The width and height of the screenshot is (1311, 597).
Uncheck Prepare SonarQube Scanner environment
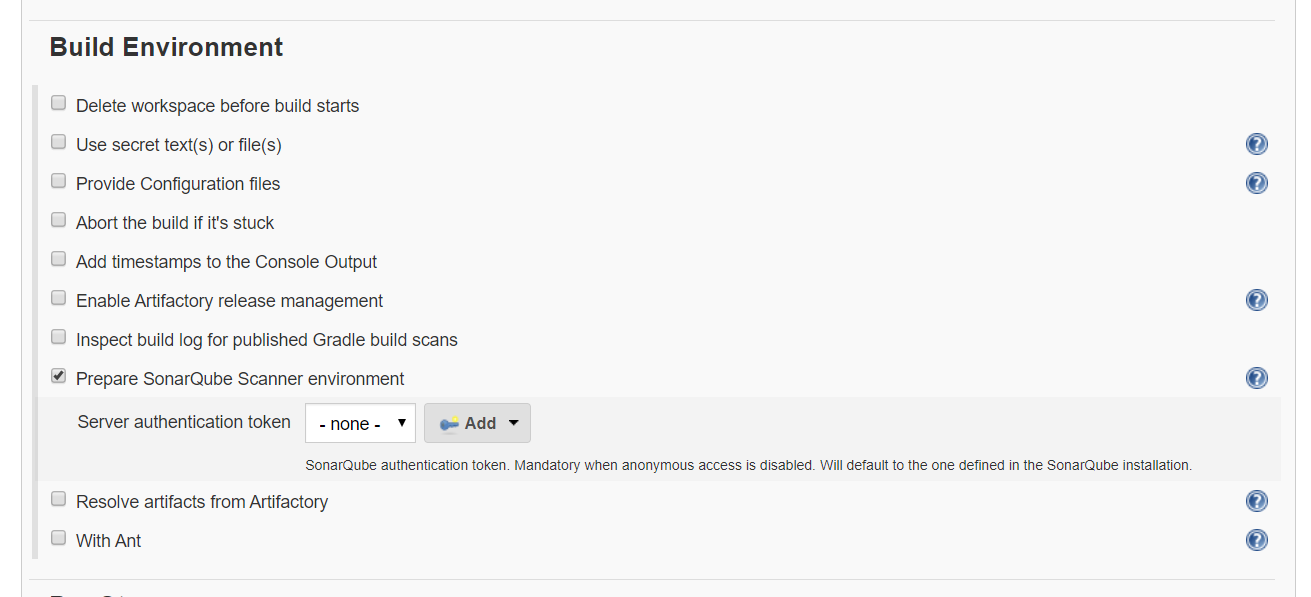pyautogui.click(x=59, y=377)
